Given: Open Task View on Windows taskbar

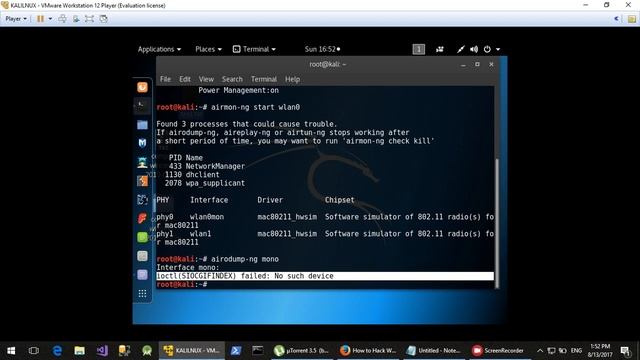Looking at the screenshot, I should [x=34, y=351].
